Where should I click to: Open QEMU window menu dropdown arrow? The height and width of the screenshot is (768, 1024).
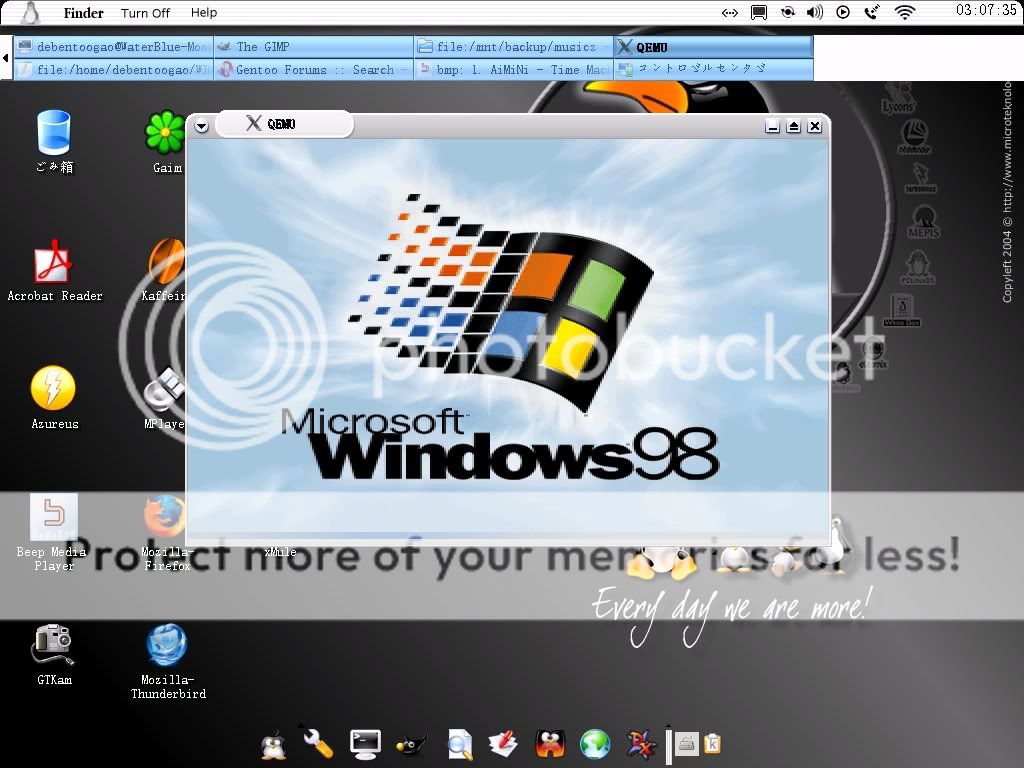coord(201,126)
